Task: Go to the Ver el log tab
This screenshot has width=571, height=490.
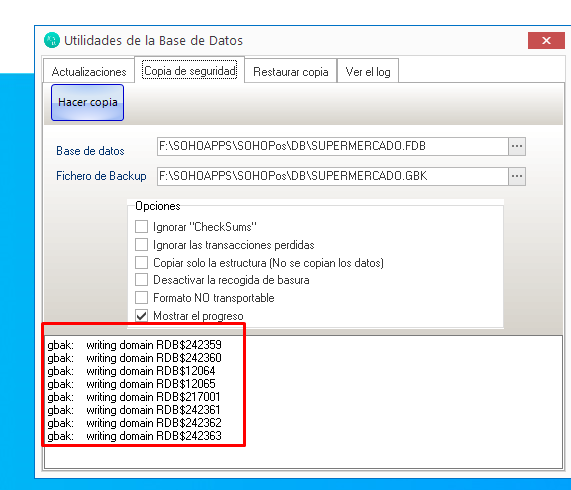Action: (x=368, y=72)
